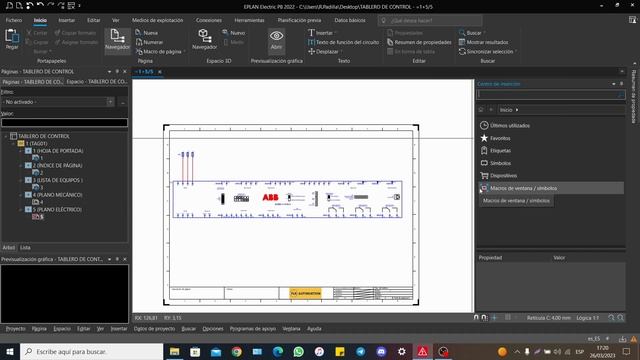Viewport: 640px width, 360px height.
Task: Collapse the 2 (ÍNDICE DE PÁGINA) node
Action: click(20, 165)
